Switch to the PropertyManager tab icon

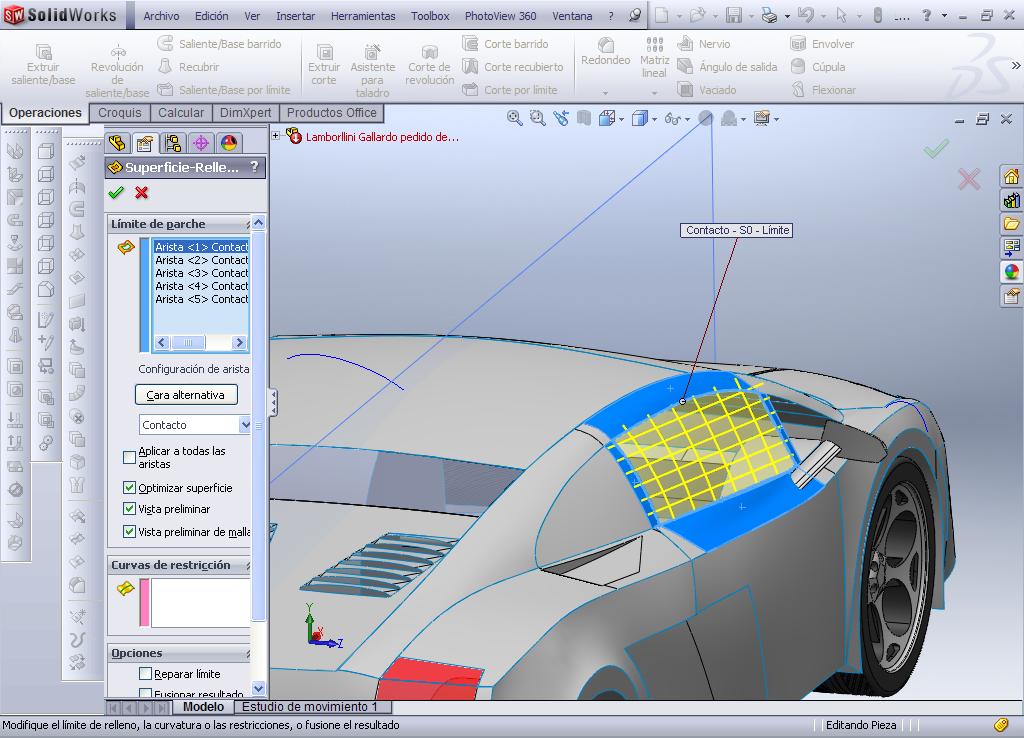(x=144, y=143)
